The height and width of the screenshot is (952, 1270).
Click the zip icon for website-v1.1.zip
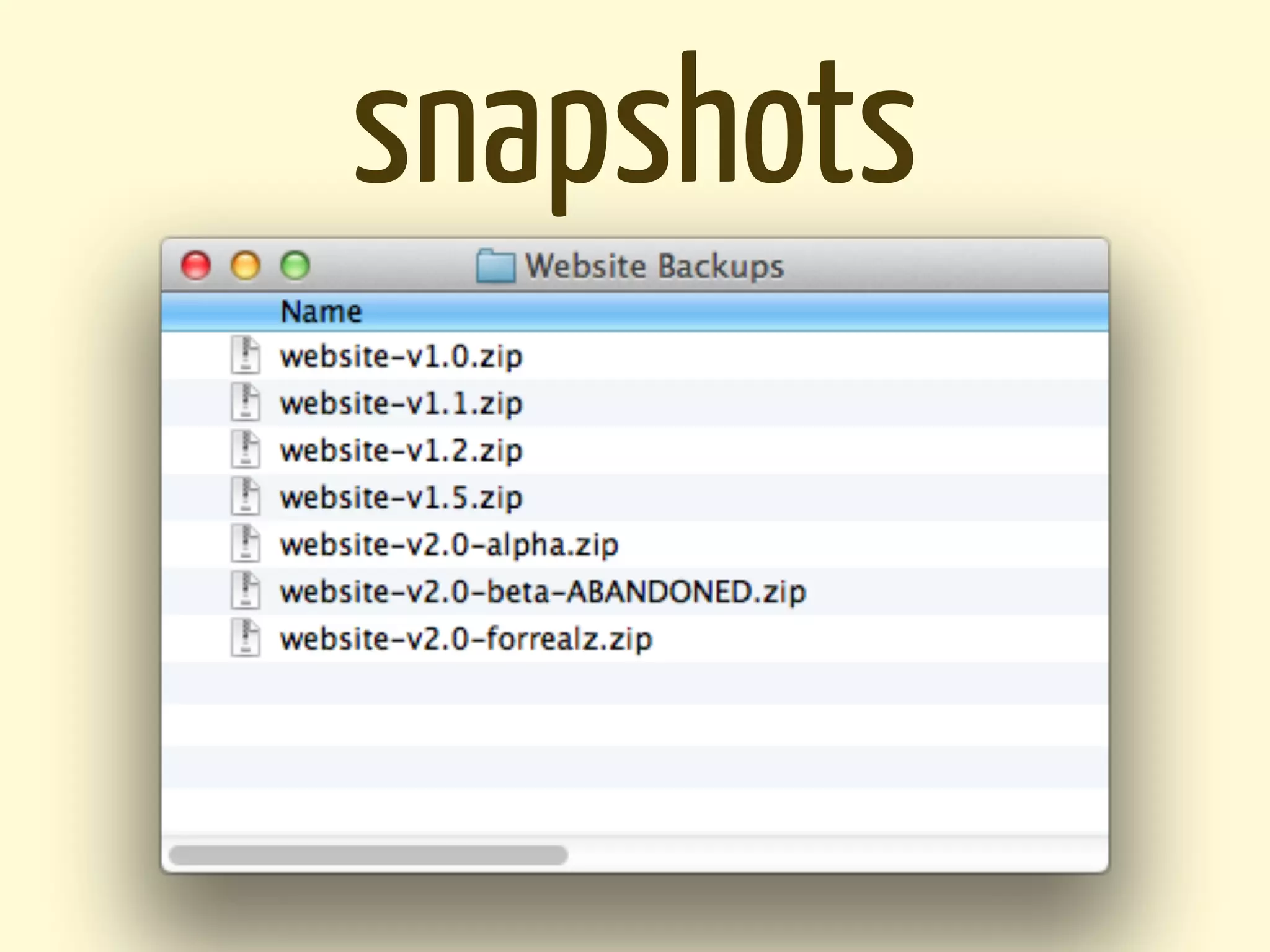(246, 402)
